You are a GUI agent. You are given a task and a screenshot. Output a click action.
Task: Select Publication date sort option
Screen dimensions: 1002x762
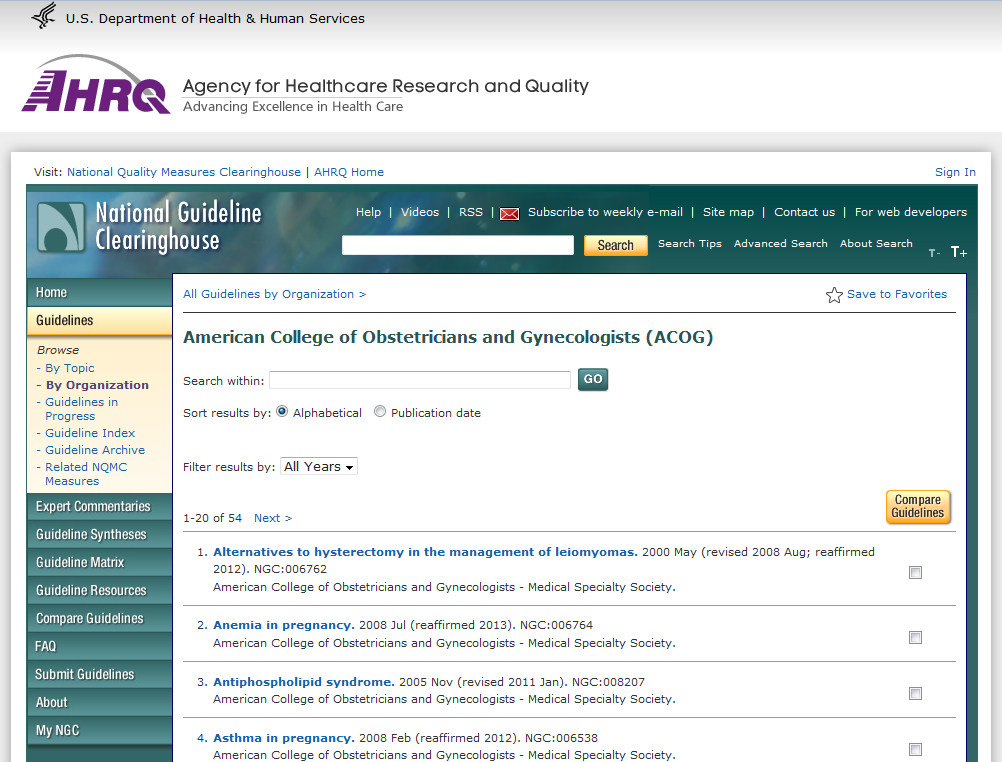pyautogui.click(x=380, y=412)
